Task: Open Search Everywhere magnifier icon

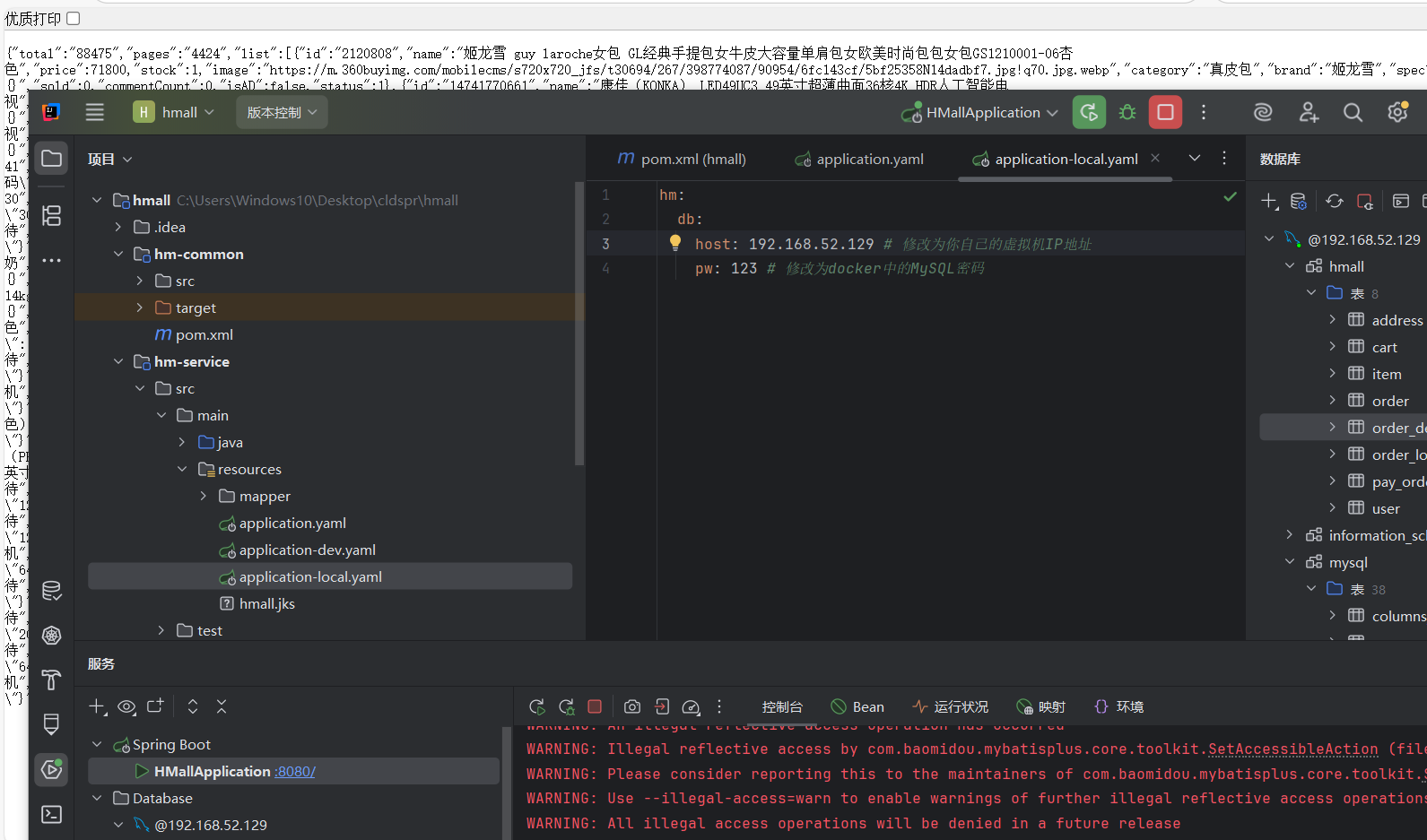Action: coord(1353,112)
